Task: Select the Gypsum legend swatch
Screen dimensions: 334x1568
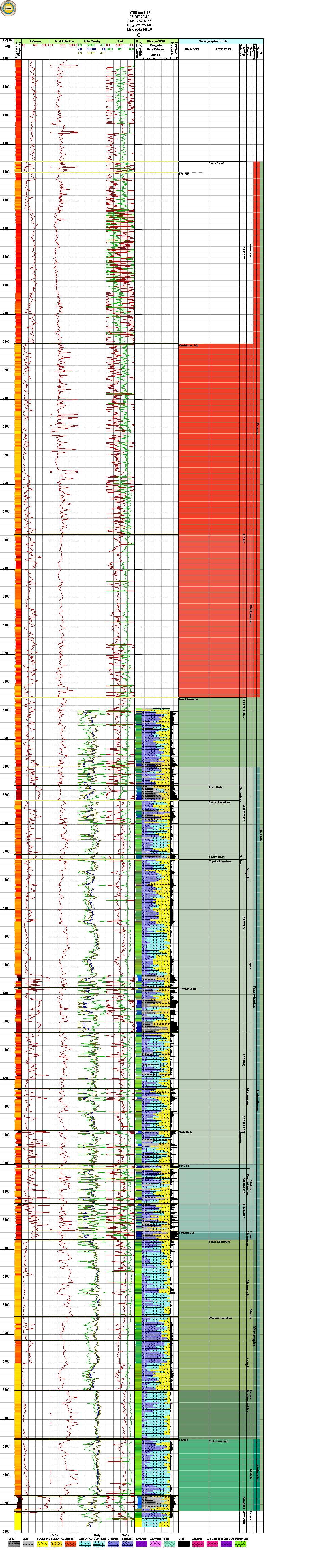Action: tap(141, 1544)
